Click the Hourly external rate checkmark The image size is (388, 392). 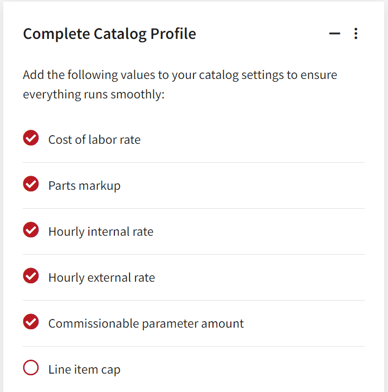tap(31, 276)
